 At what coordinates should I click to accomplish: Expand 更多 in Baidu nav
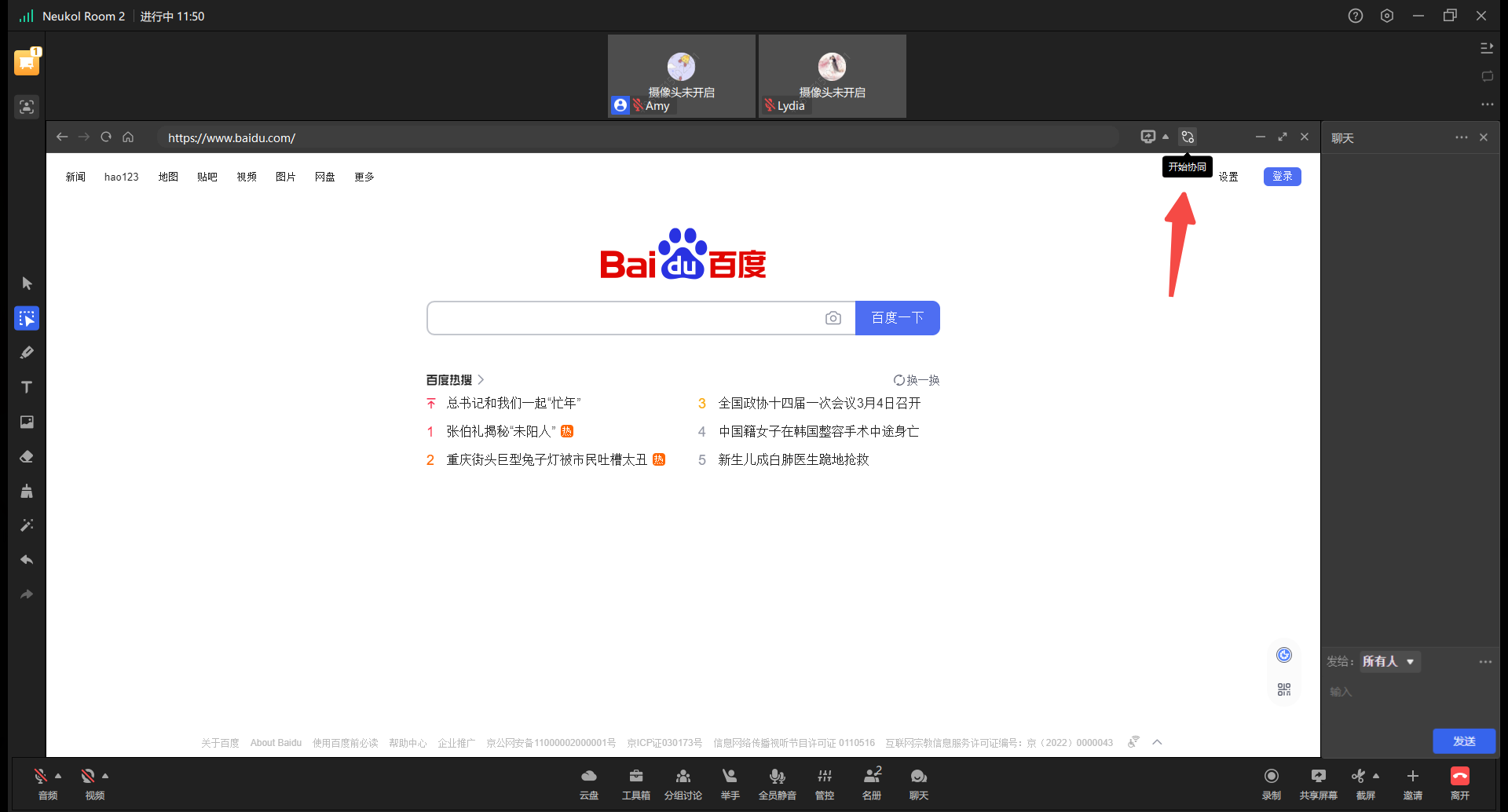(364, 177)
